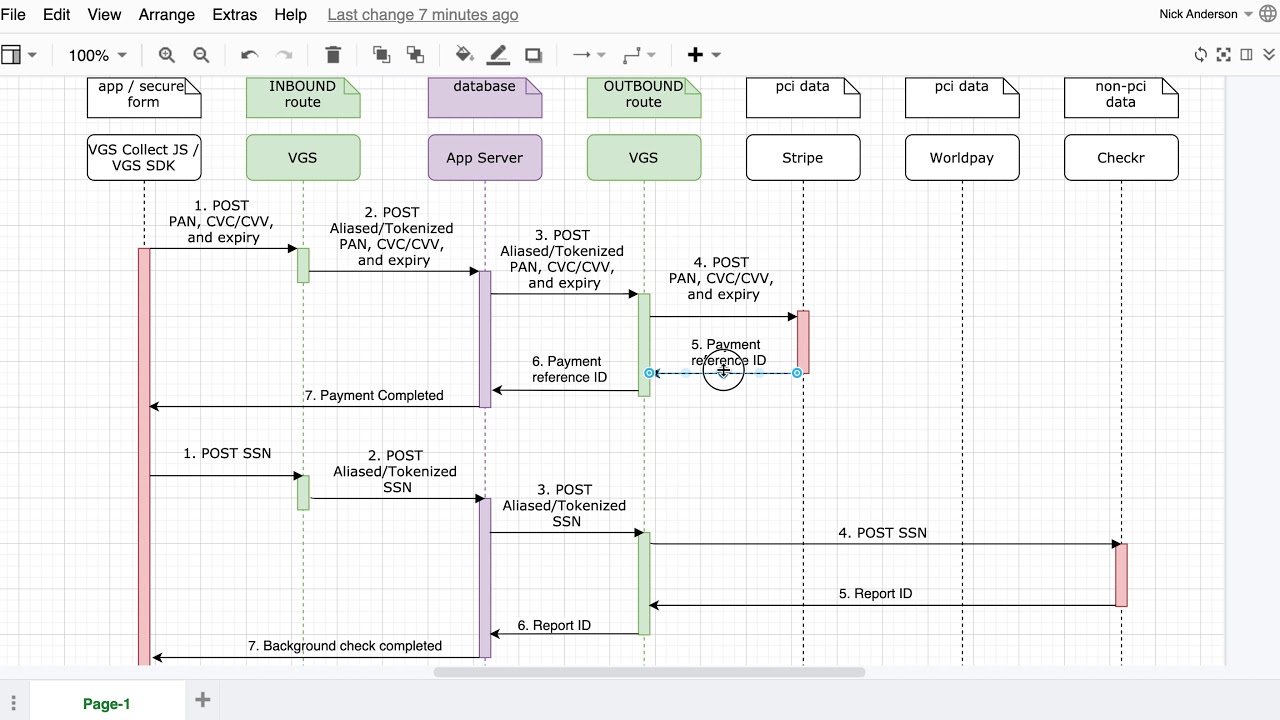1280x720 pixels.
Task: Open the Arrange menu
Action: coord(167,15)
